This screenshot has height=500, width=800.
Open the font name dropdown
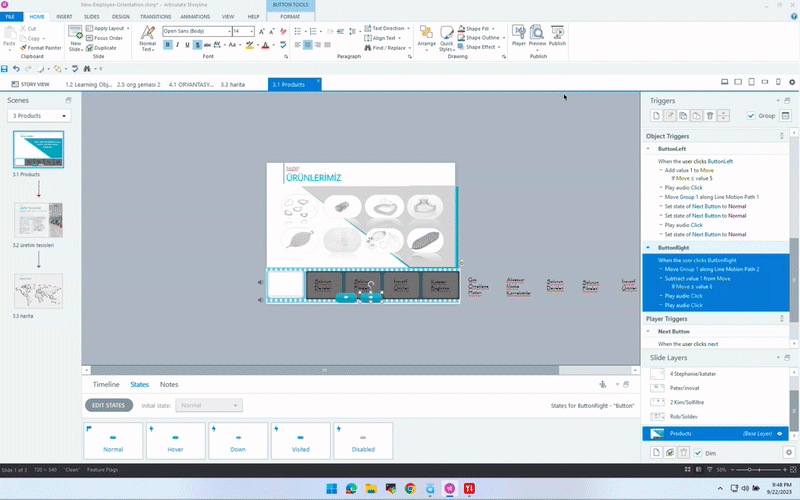click(x=227, y=31)
